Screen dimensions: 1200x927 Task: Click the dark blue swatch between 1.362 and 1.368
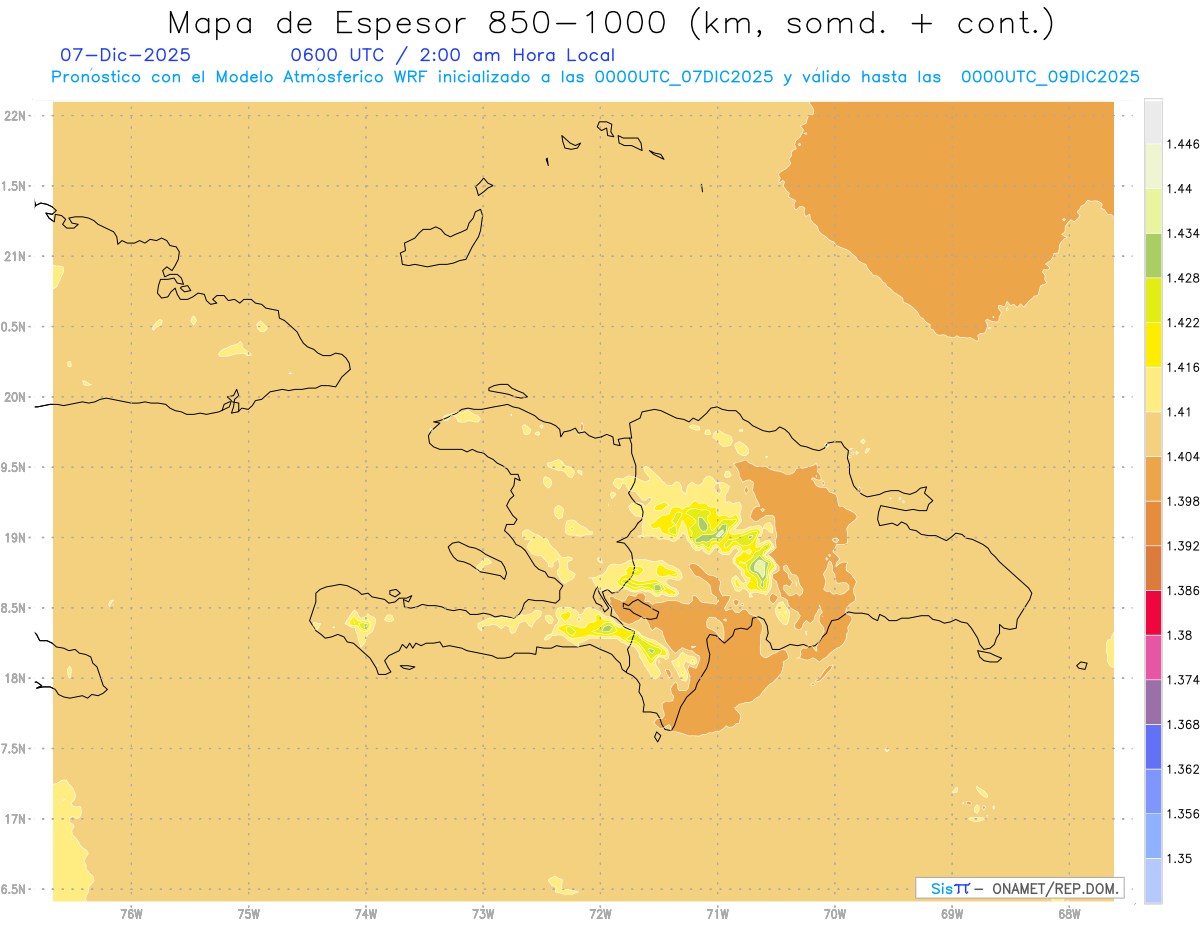coord(1153,746)
